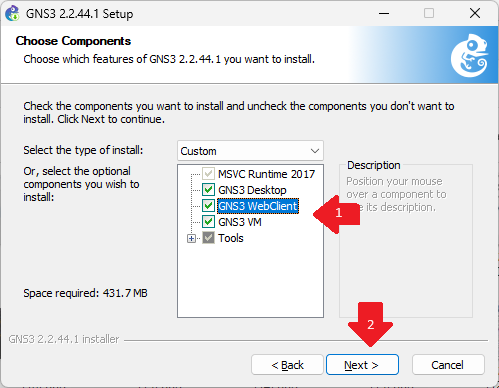Screen dimensions: 499x388
Task: Select MSVC Runtime 2017 tree label
Action: [x=267, y=174]
